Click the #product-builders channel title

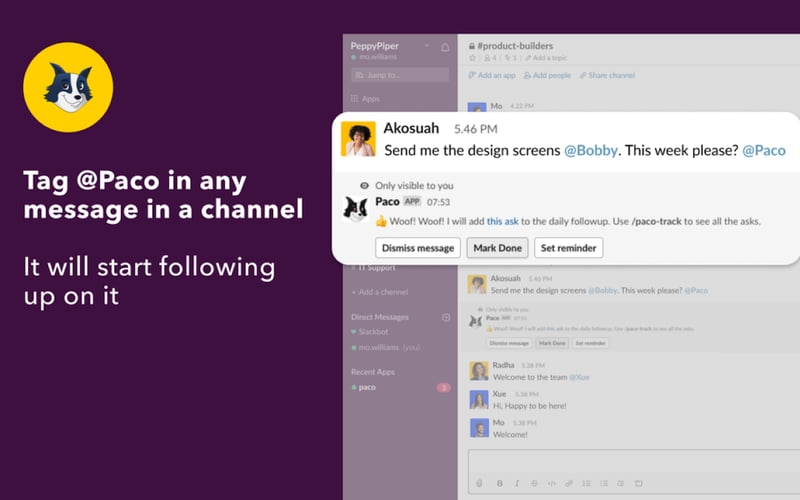point(515,46)
